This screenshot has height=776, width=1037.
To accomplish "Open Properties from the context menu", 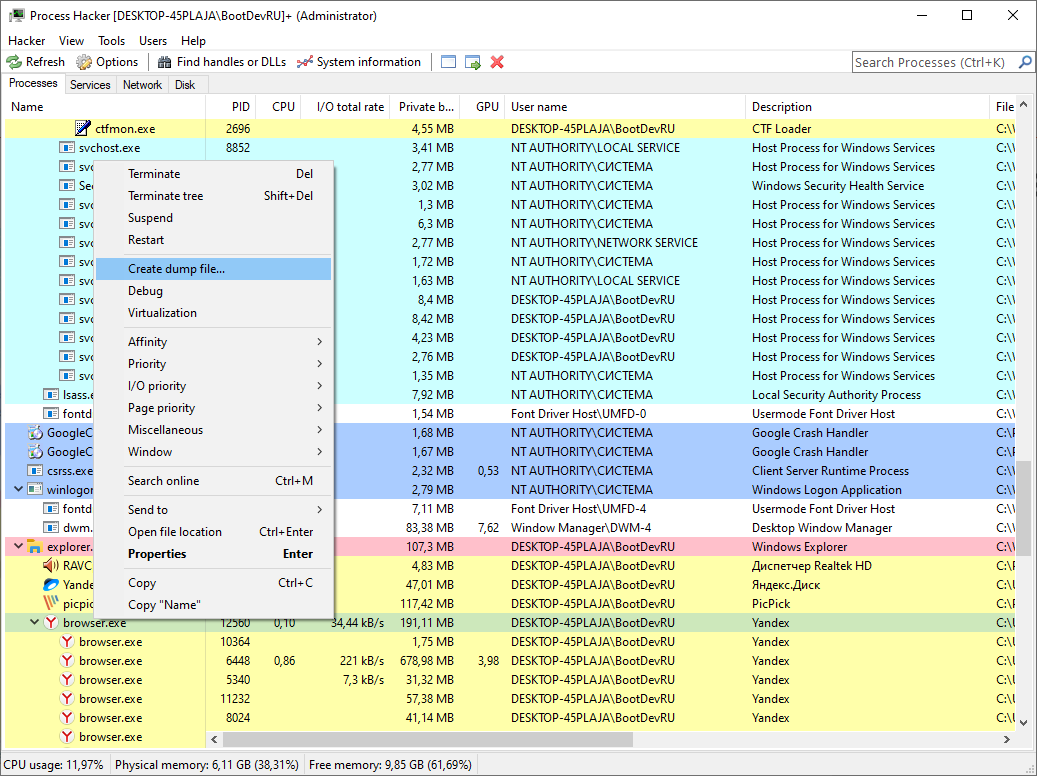I will click(214, 554).
